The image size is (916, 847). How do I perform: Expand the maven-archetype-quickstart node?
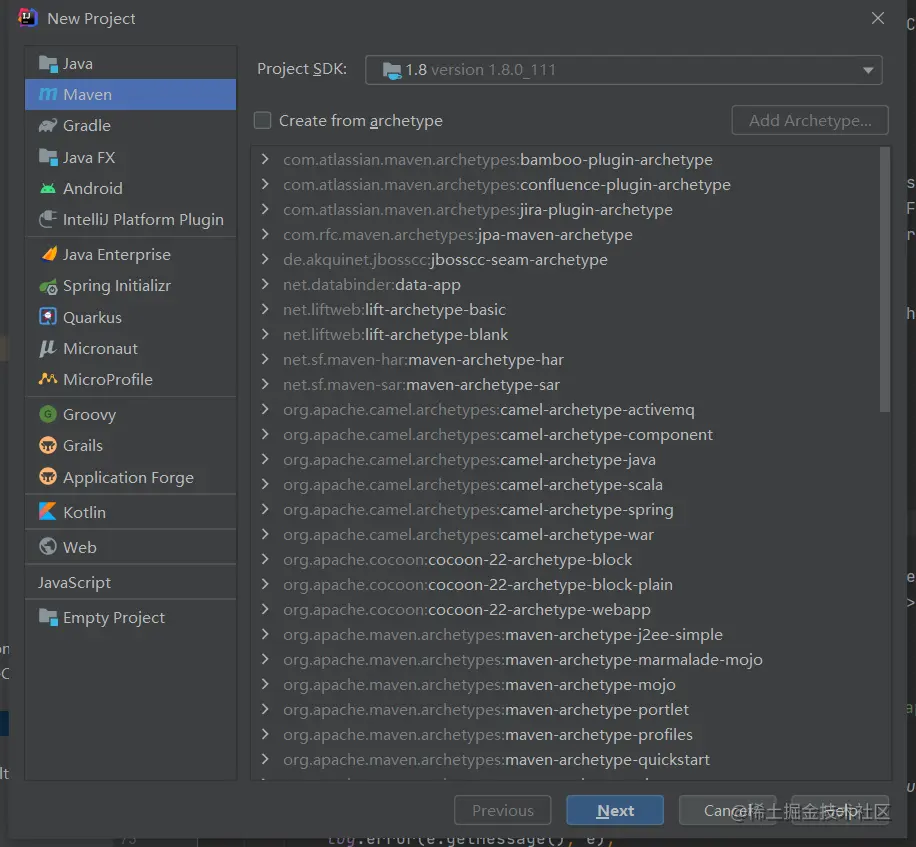click(265, 759)
